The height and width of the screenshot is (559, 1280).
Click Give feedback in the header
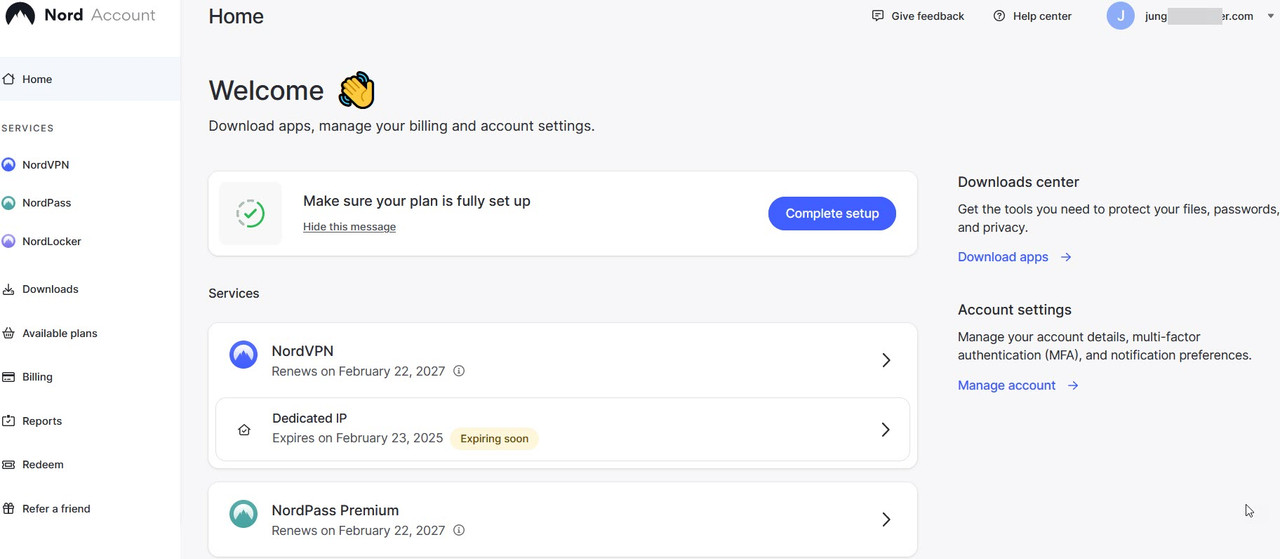coord(918,16)
